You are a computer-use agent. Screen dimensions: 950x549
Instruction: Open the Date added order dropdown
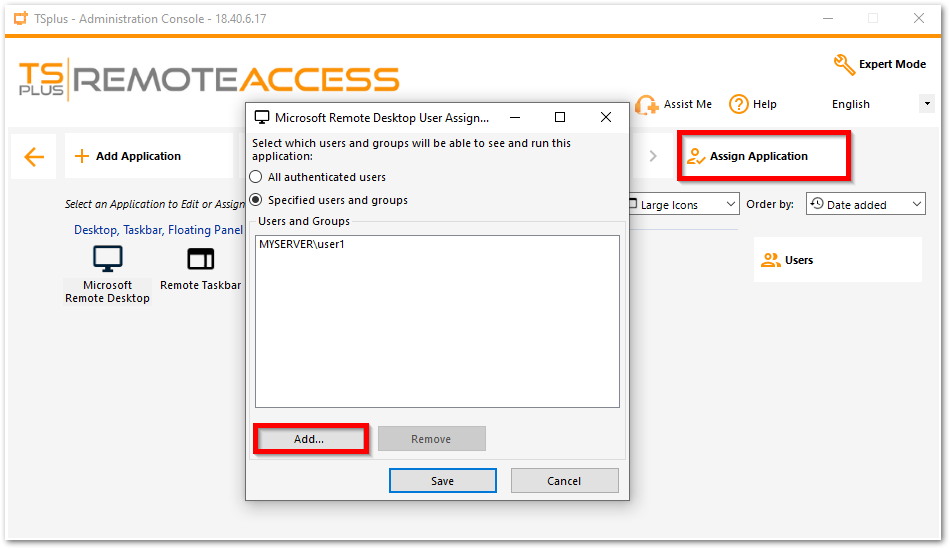[865, 205]
